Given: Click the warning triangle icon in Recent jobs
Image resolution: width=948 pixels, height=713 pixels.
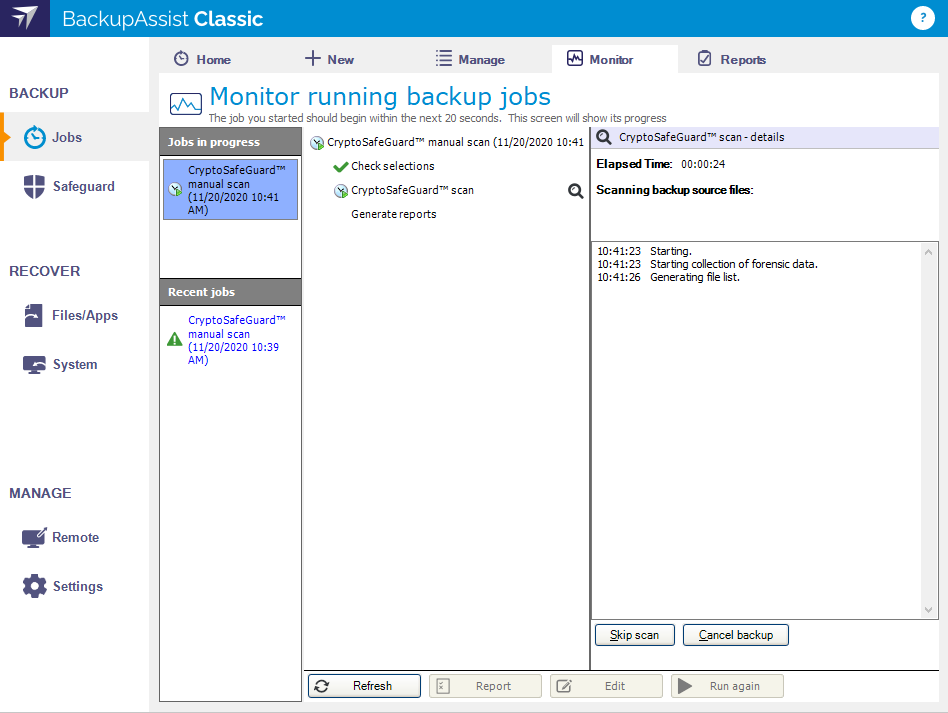Looking at the screenshot, I should (175, 339).
